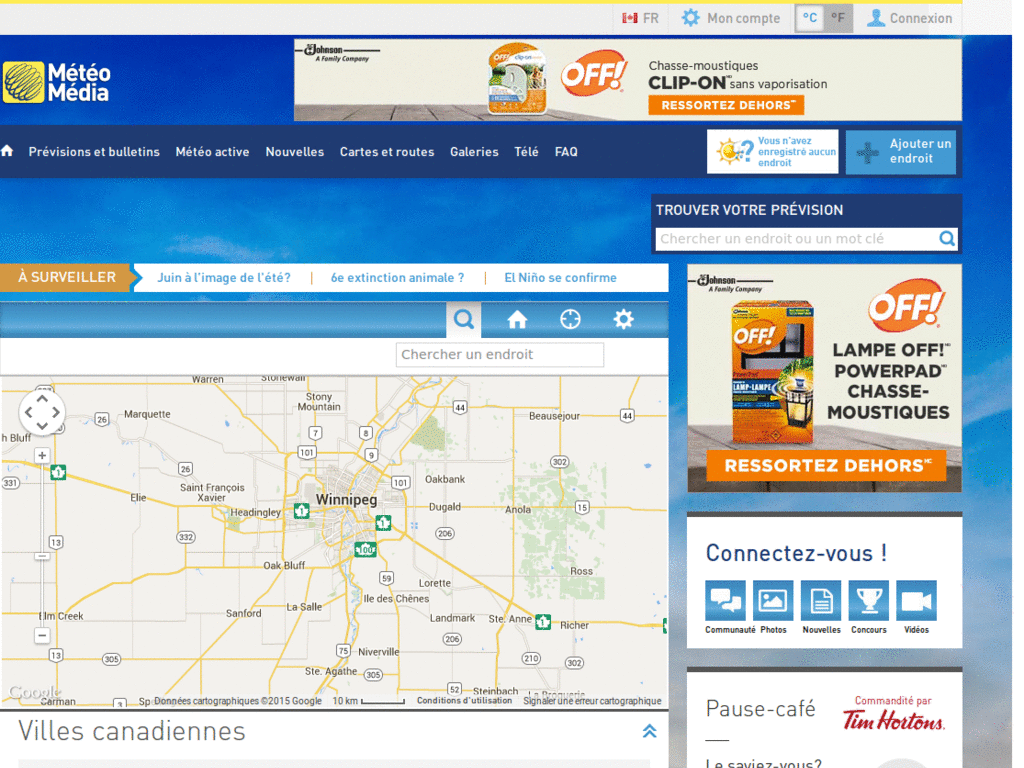The image size is (1024, 768).
Task: Open the map search magnifier tab
Action: [464, 319]
